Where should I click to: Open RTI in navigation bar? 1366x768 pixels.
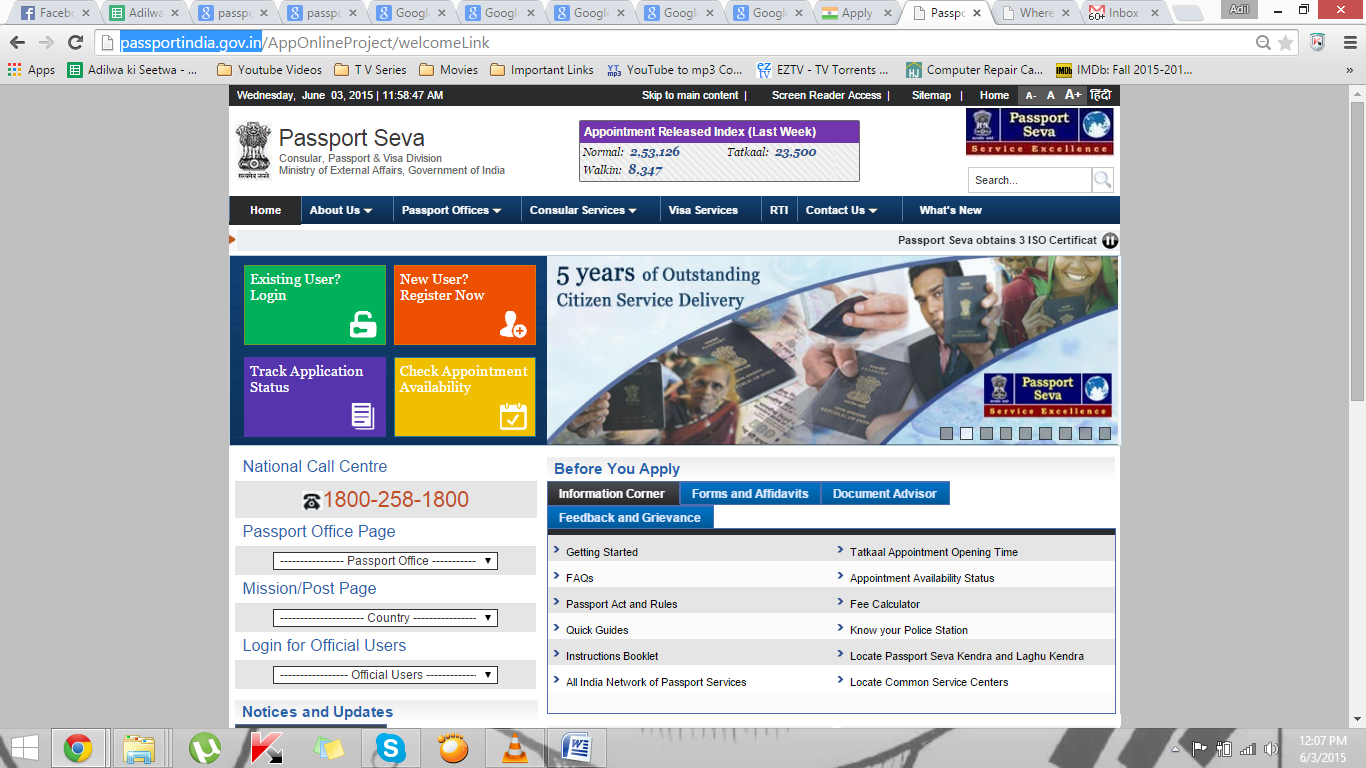[x=779, y=210]
